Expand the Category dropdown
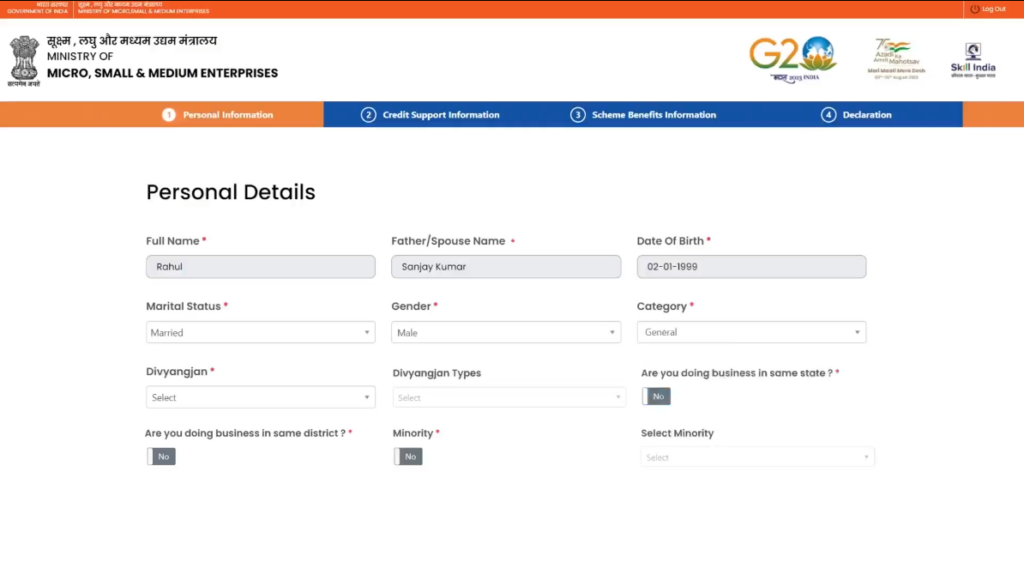 coord(751,333)
